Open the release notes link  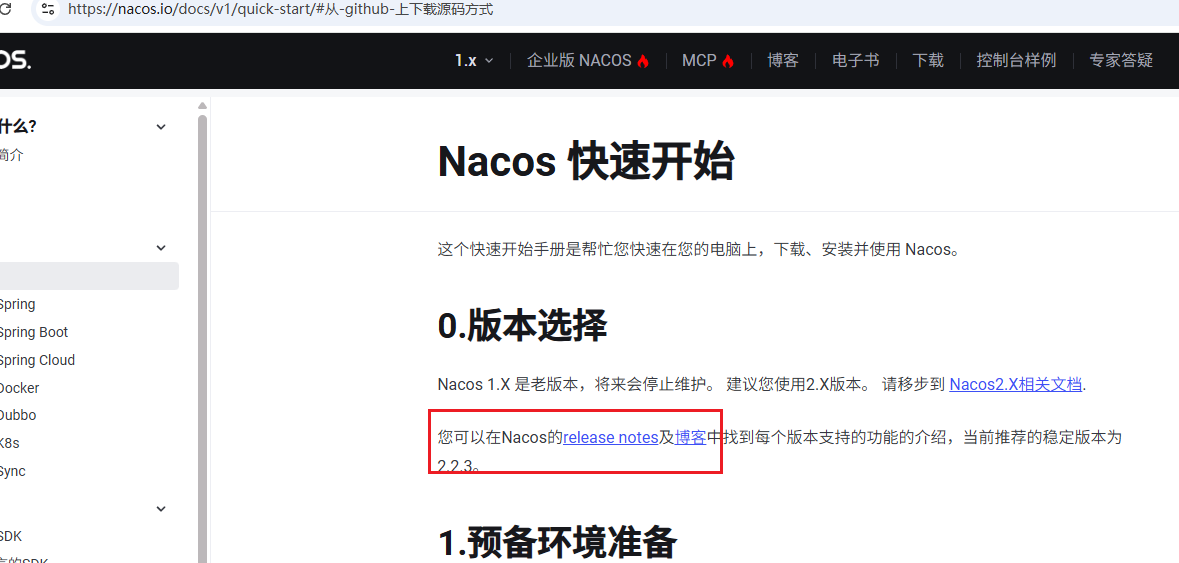point(611,437)
